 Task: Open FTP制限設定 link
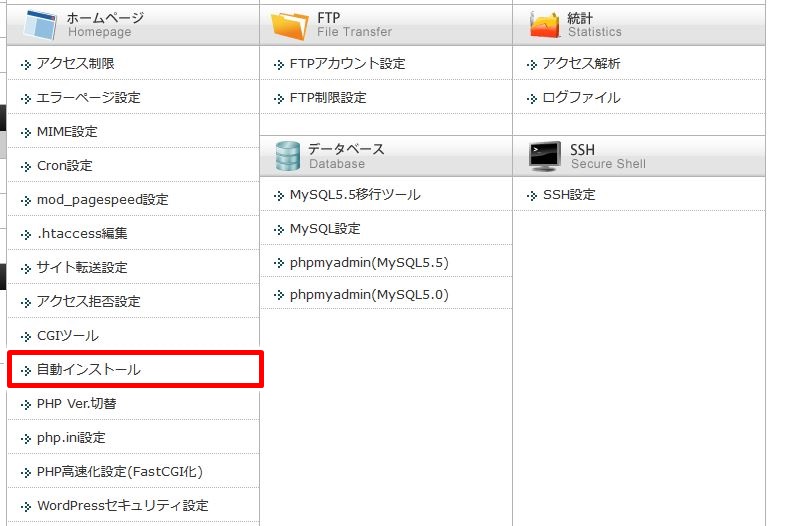[x=328, y=97]
